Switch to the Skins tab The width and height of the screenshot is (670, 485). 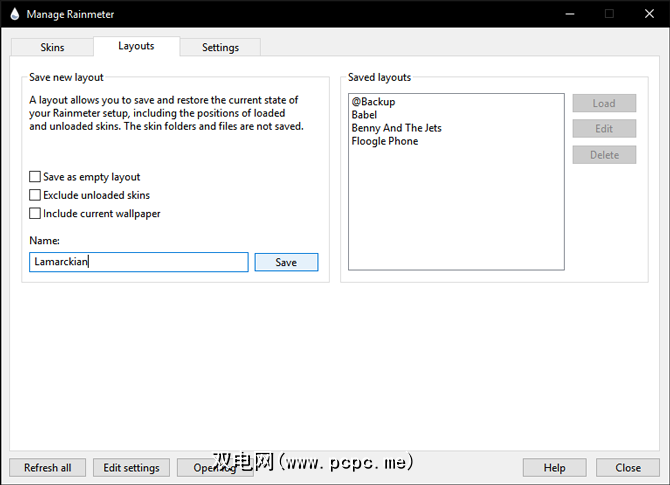pyautogui.click(x=52, y=47)
